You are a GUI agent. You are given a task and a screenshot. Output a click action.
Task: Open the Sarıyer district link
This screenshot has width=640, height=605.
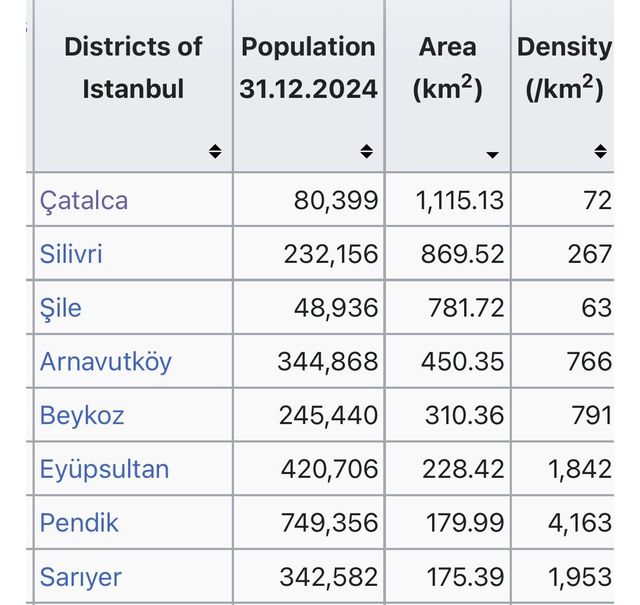coord(83,576)
